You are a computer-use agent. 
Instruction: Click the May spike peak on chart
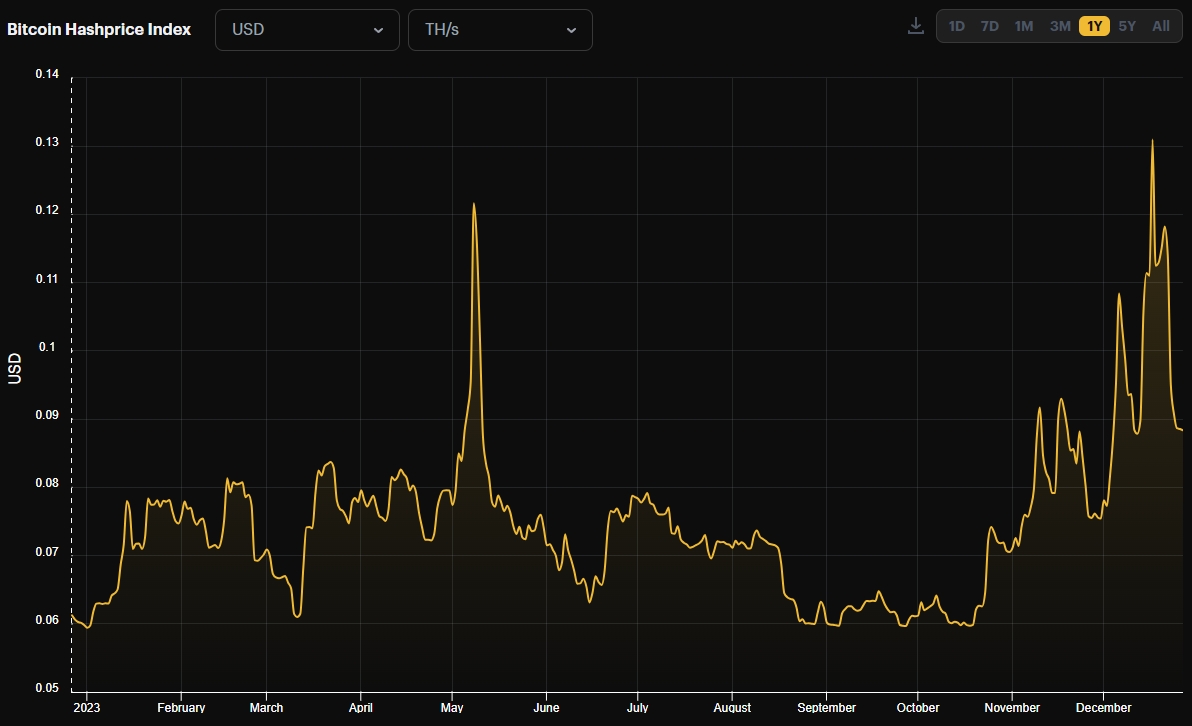tap(473, 204)
